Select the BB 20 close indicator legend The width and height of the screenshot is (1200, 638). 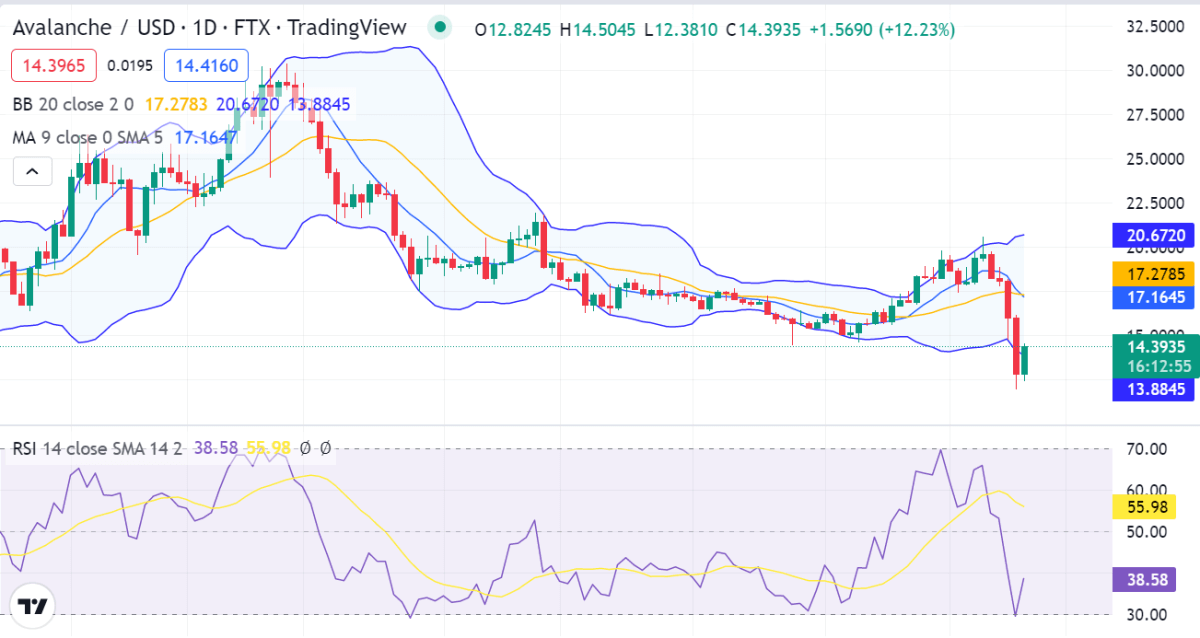click(x=74, y=103)
